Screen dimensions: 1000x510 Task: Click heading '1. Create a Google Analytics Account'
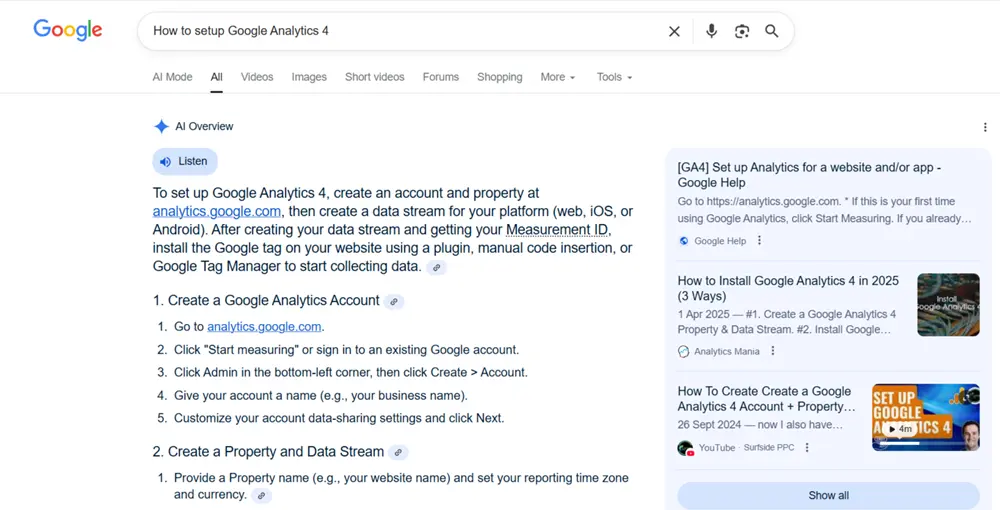(266, 300)
